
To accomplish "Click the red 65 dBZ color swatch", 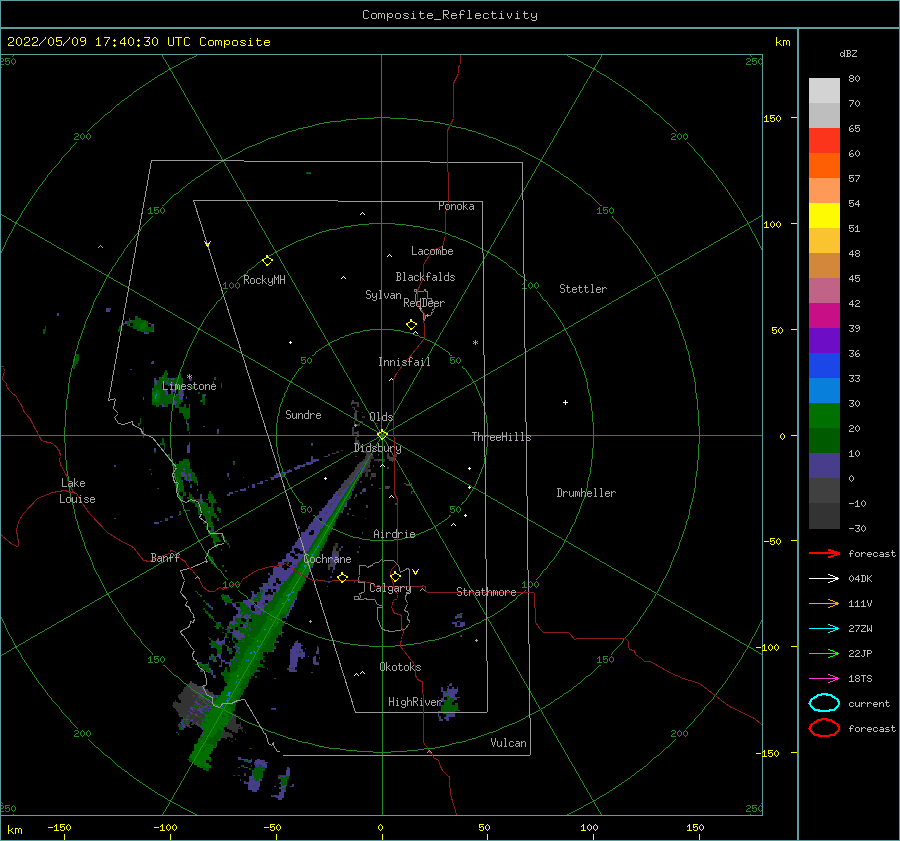I will click(x=824, y=141).
